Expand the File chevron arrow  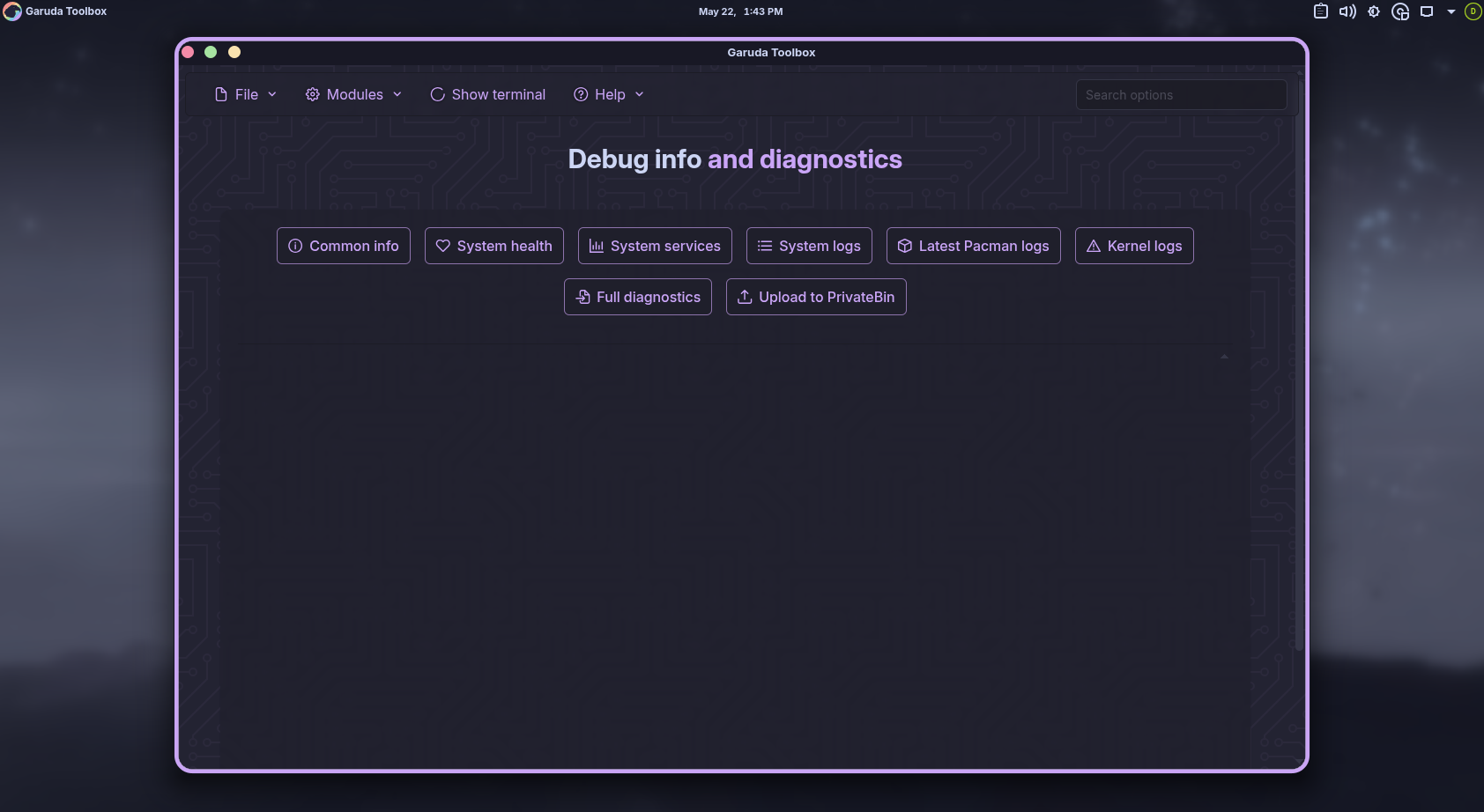(272, 94)
